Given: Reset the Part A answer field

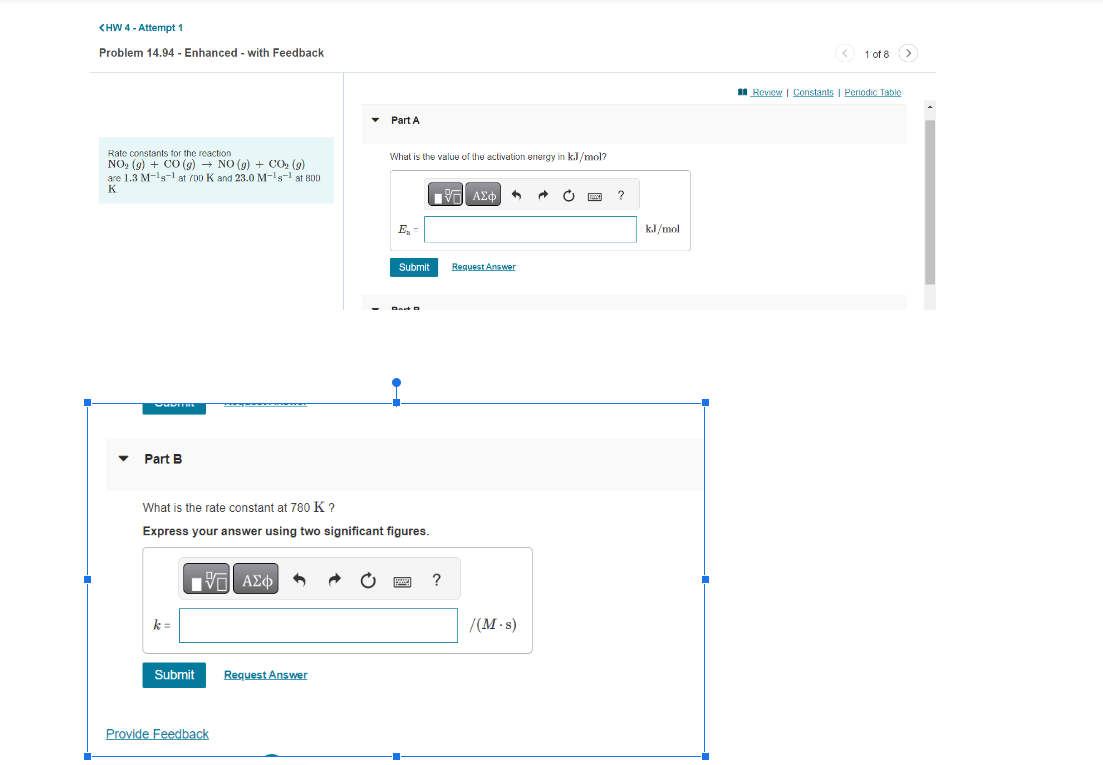Looking at the screenshot, I should 568,195.
